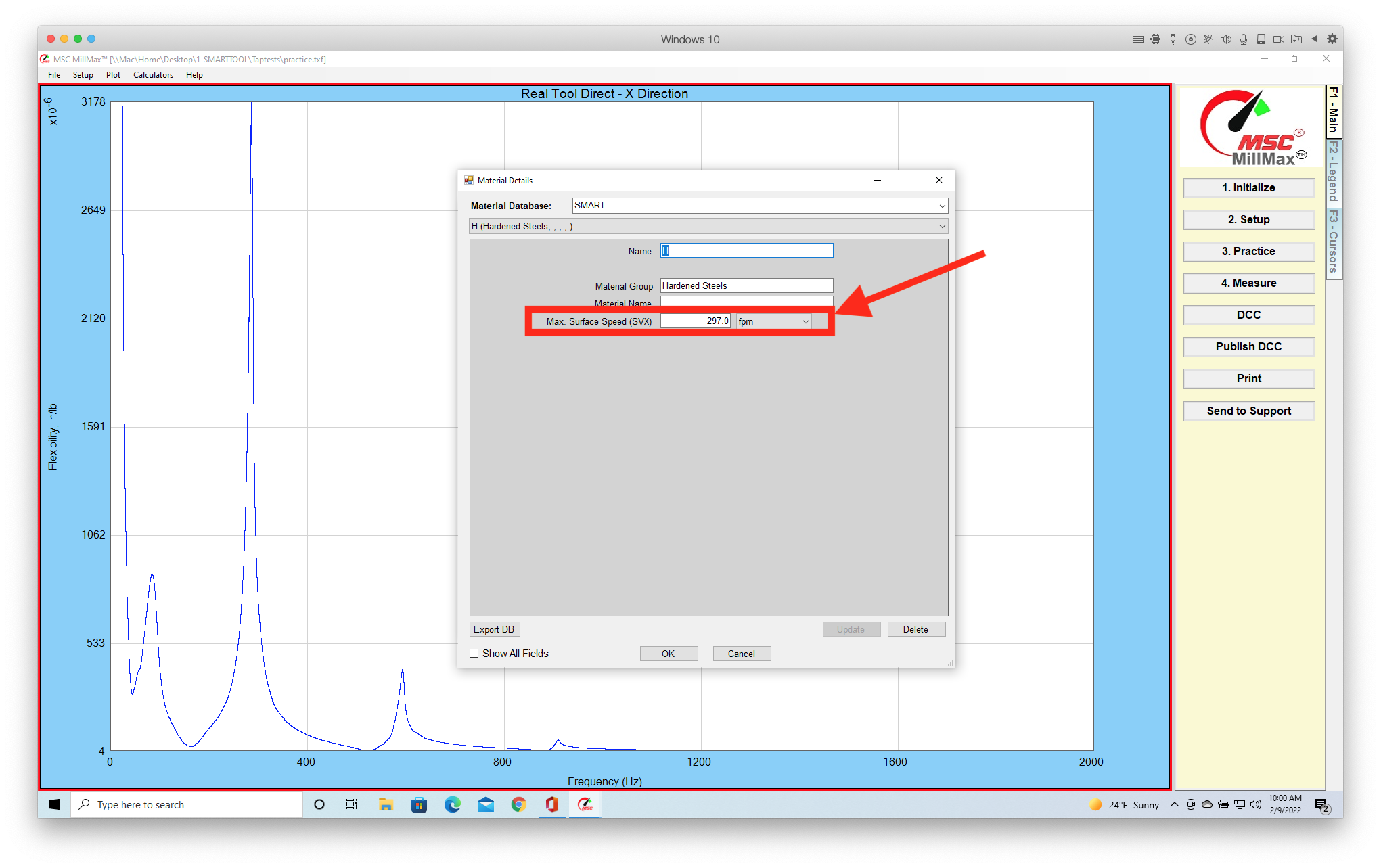
Task: Collapse VM status icons with left triangle
Action: 1315,39
